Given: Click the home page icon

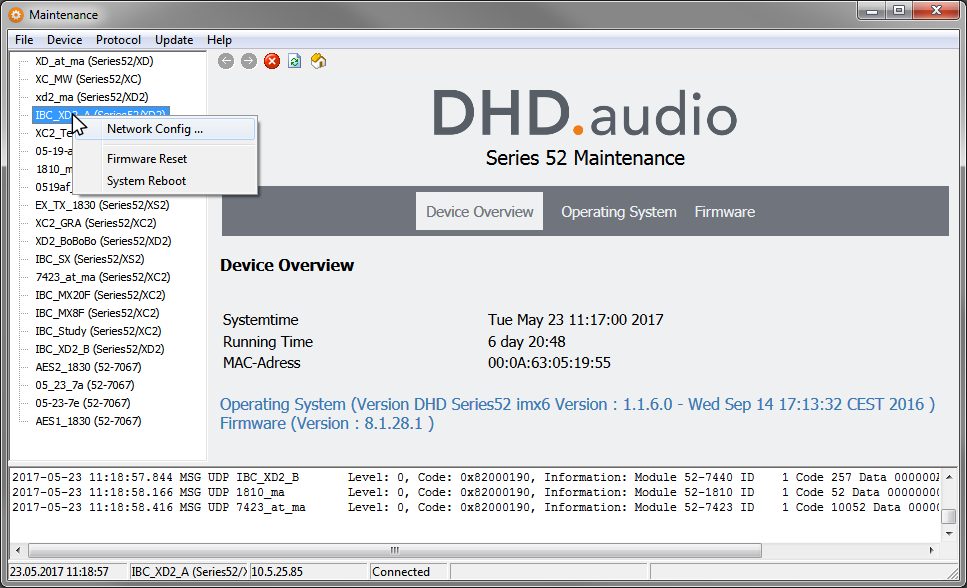Looking at the screenshot, I should pos(318,61).
